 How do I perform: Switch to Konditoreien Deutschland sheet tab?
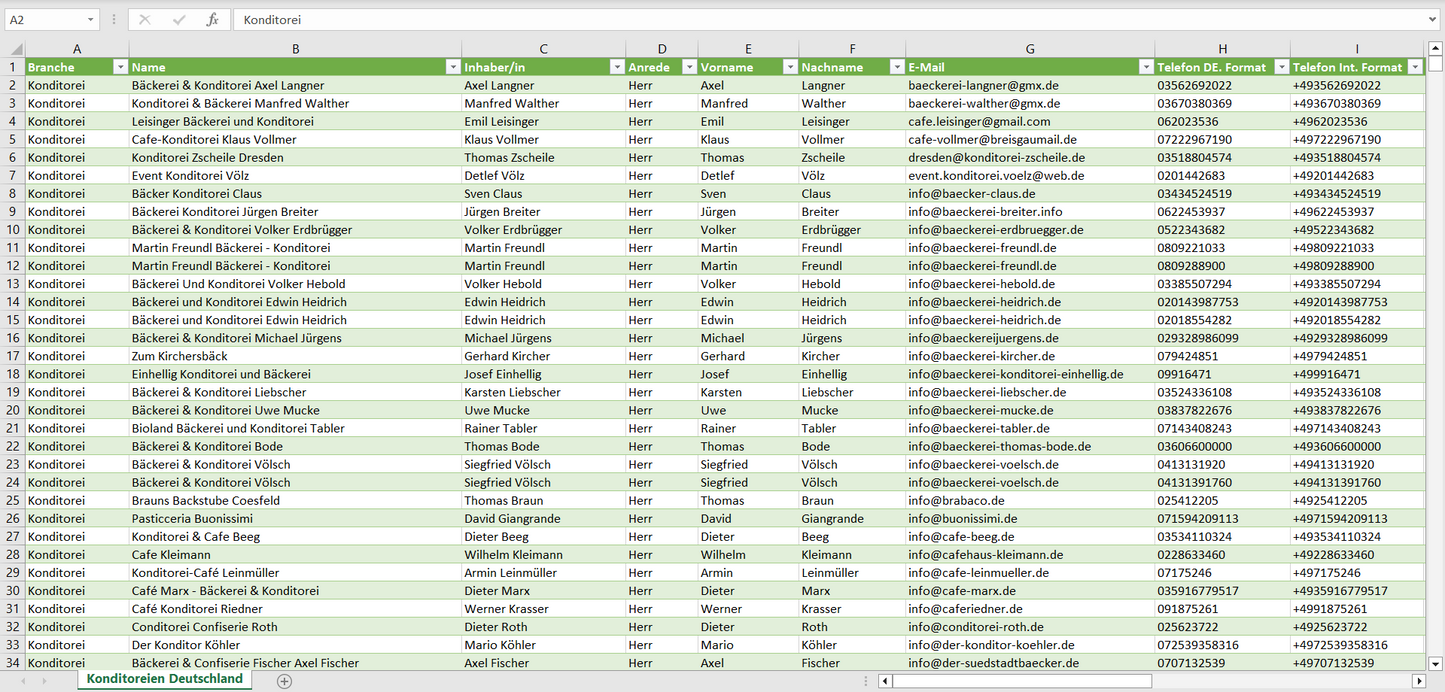(x=165, y=679)
